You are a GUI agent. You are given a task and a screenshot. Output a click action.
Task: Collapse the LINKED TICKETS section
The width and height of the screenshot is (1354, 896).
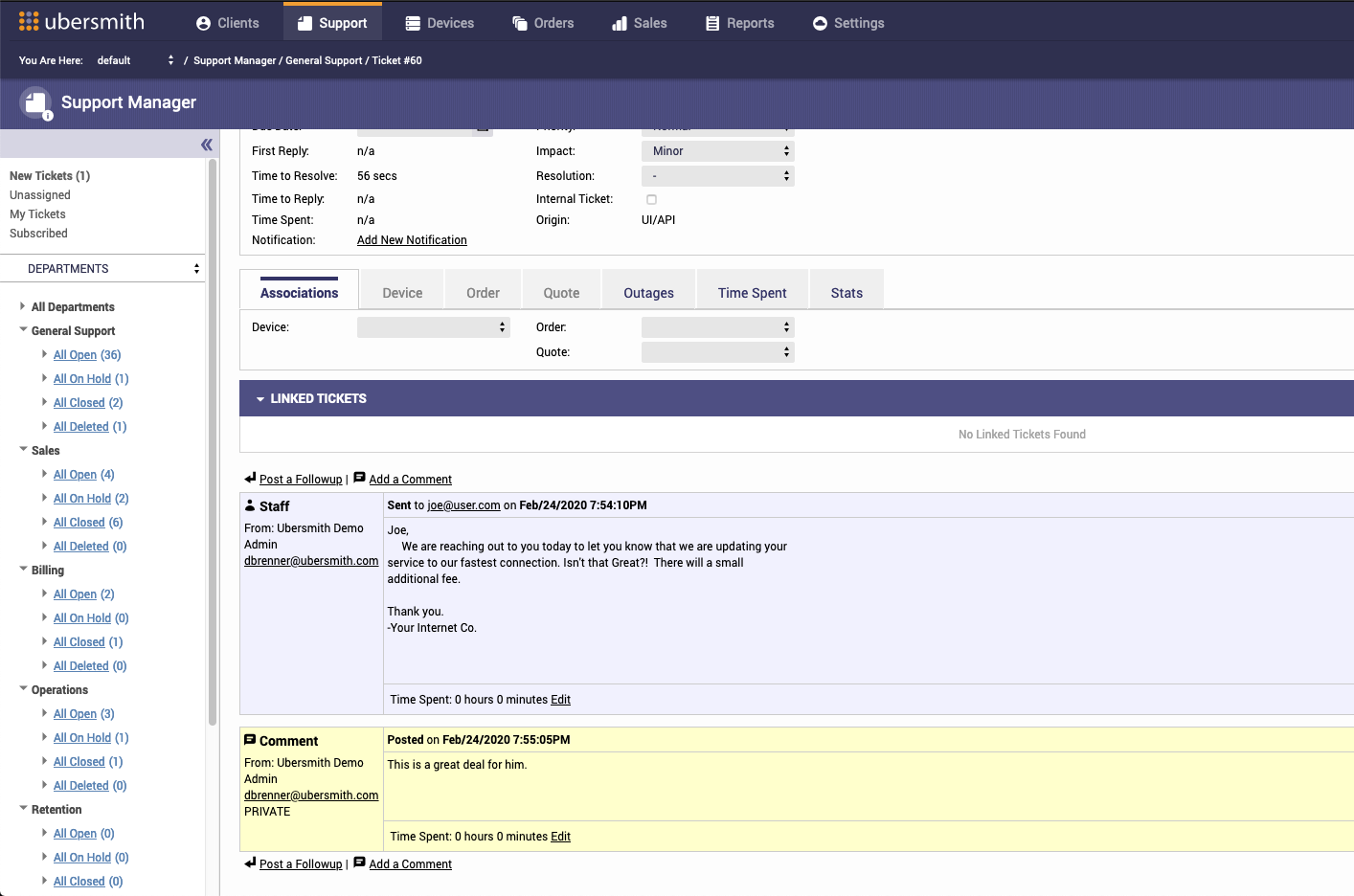point(260,399)
